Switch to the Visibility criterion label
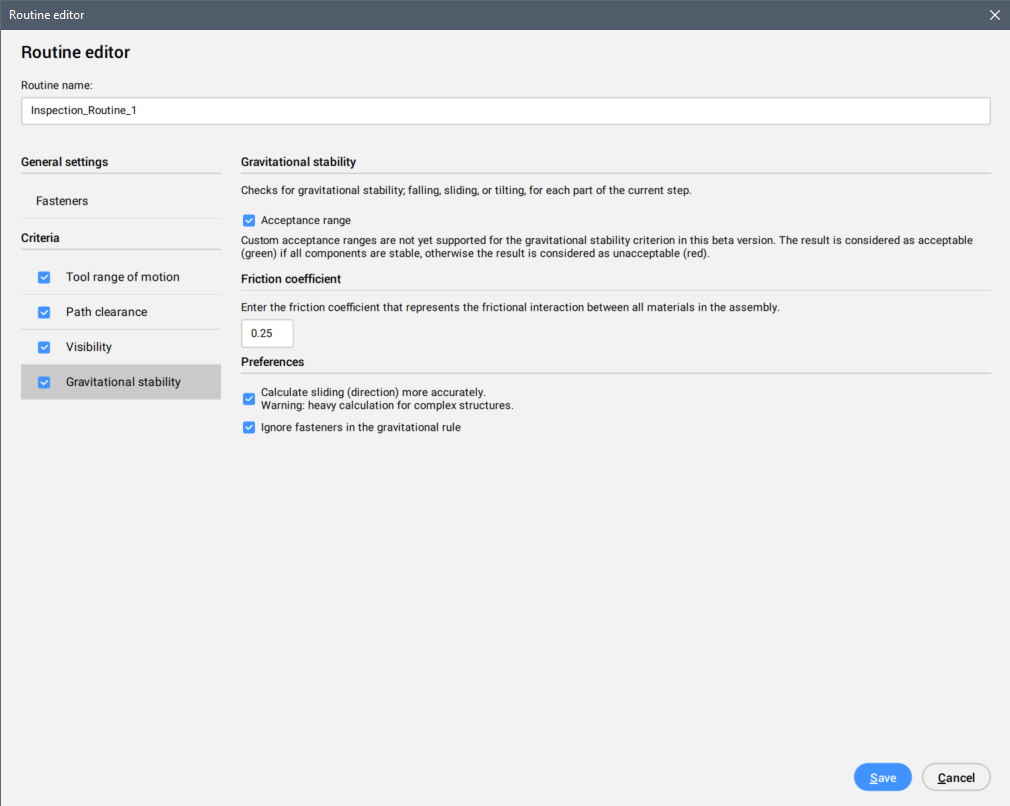 pos(89,347)
